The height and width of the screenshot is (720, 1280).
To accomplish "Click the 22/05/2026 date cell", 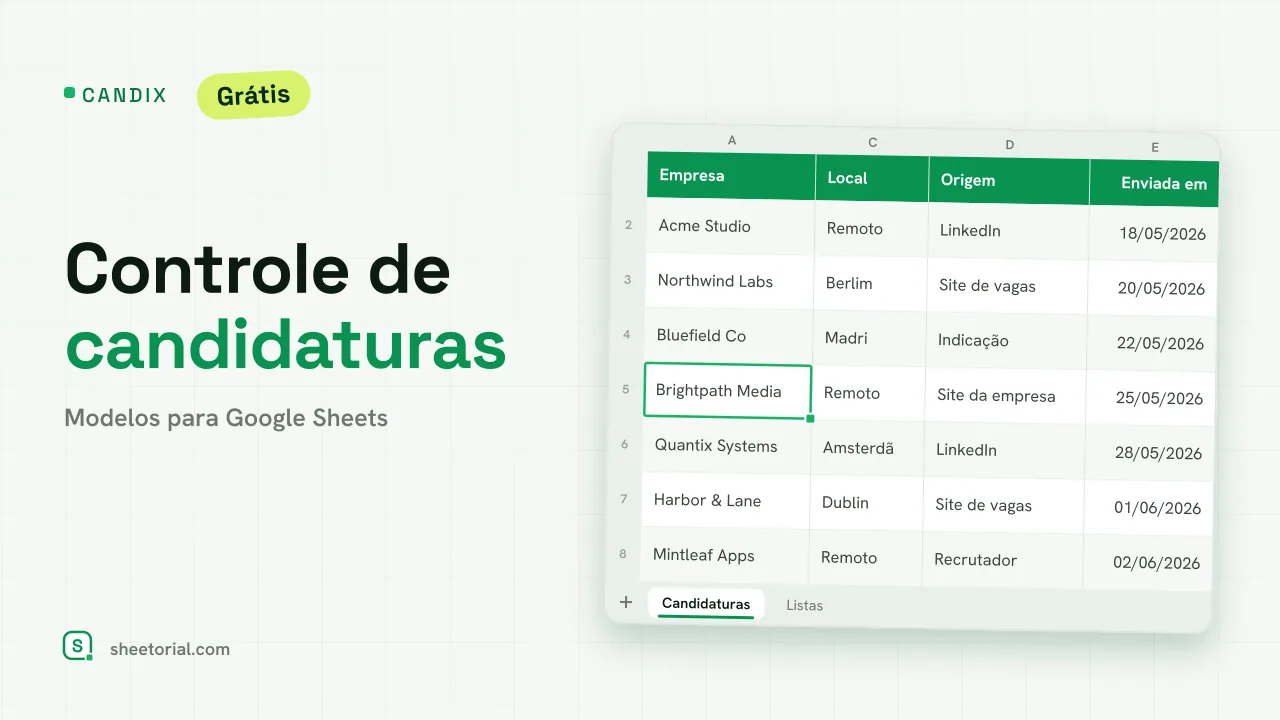I will pos(1151,344).
